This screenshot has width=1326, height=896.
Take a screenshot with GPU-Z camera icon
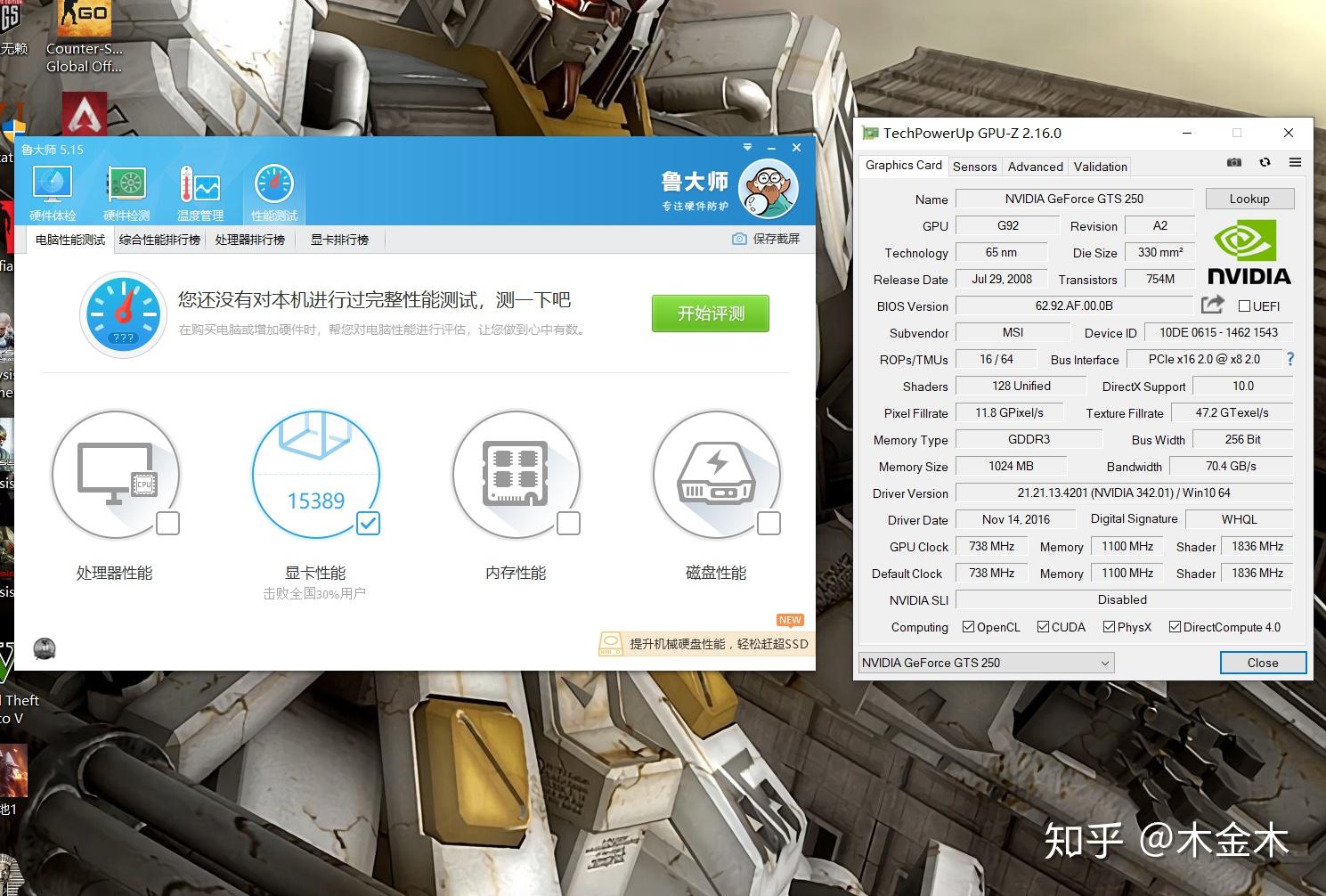point(1234,162)
